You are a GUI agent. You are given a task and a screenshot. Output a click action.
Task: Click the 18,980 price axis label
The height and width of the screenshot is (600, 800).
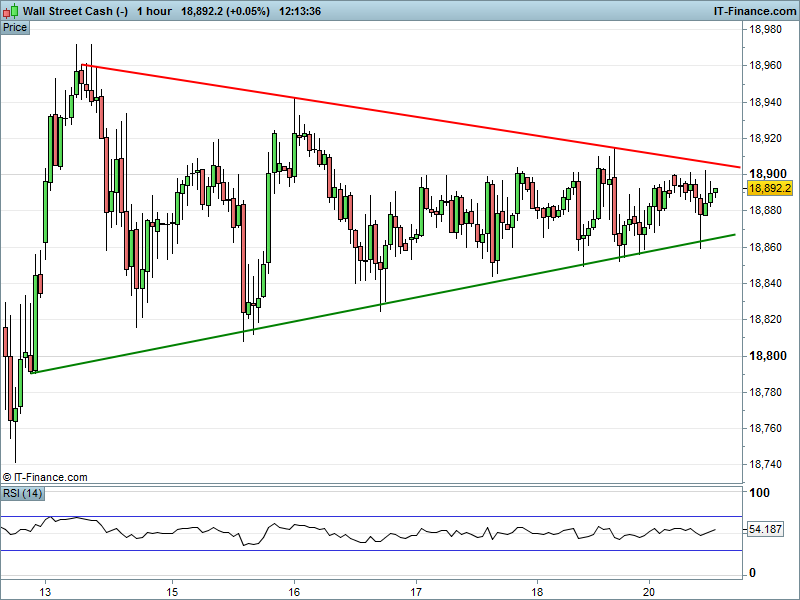click(765, 30)
